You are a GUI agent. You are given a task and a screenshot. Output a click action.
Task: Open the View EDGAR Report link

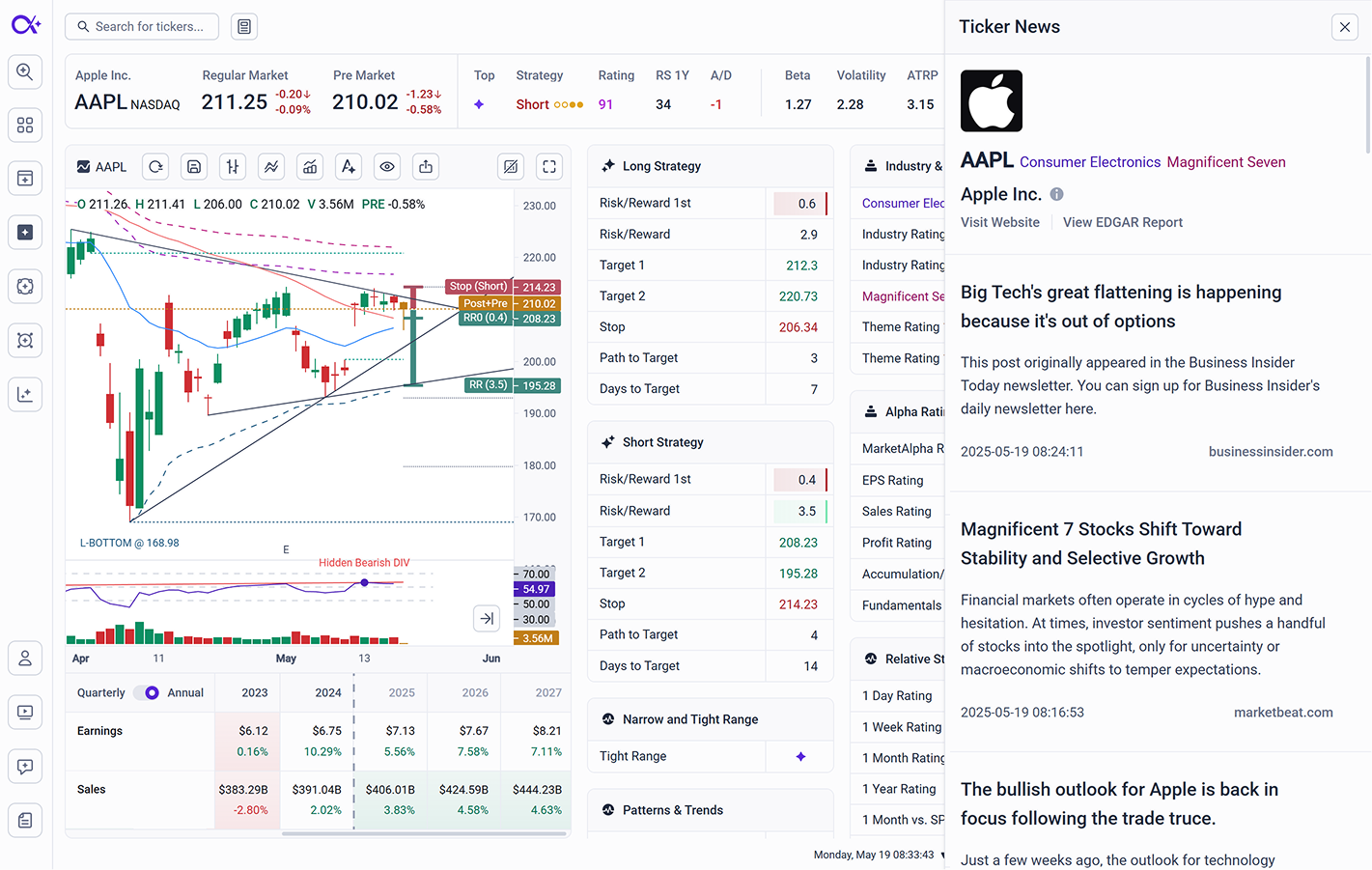(x=1123, y=222)
